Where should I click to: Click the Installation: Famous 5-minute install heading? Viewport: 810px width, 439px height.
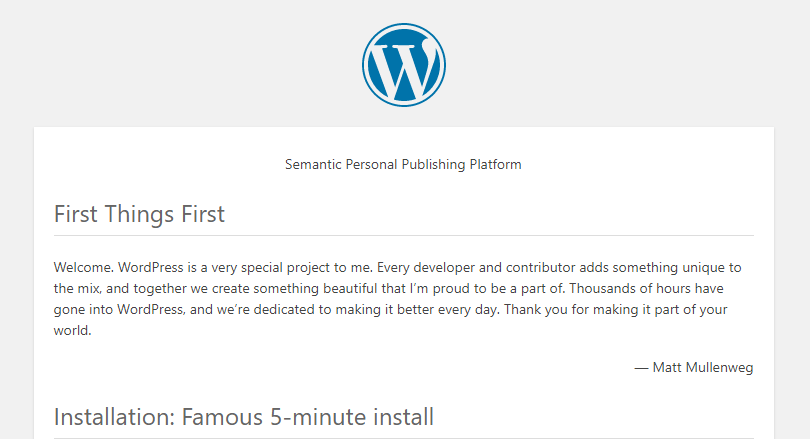pyautogui.click(x=244, y=417)
